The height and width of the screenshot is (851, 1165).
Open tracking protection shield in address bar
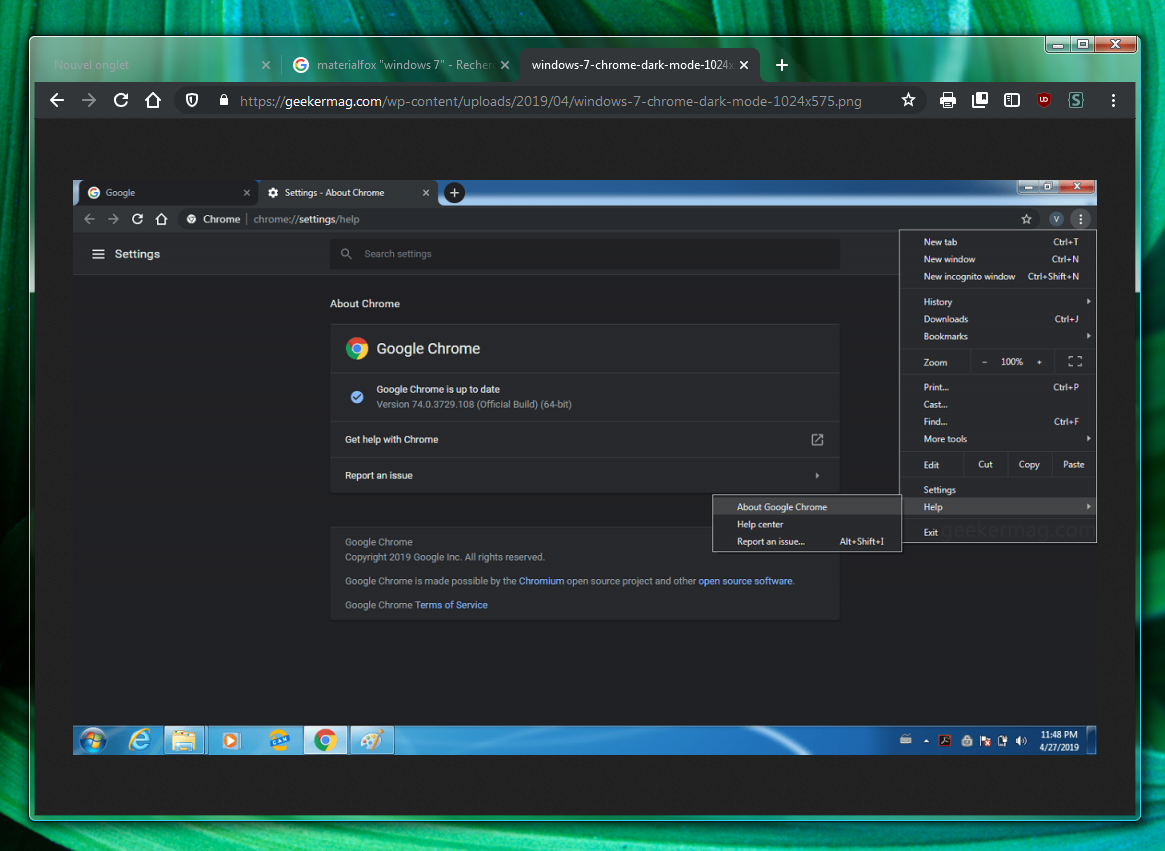(192, 100)
